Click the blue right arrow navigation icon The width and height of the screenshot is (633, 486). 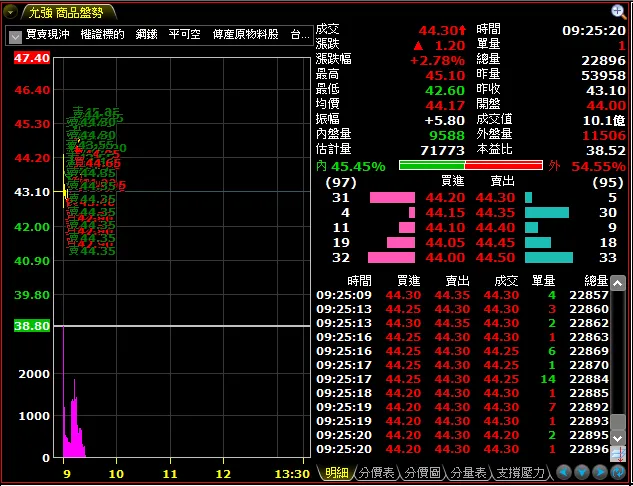[x=600, y=472]
